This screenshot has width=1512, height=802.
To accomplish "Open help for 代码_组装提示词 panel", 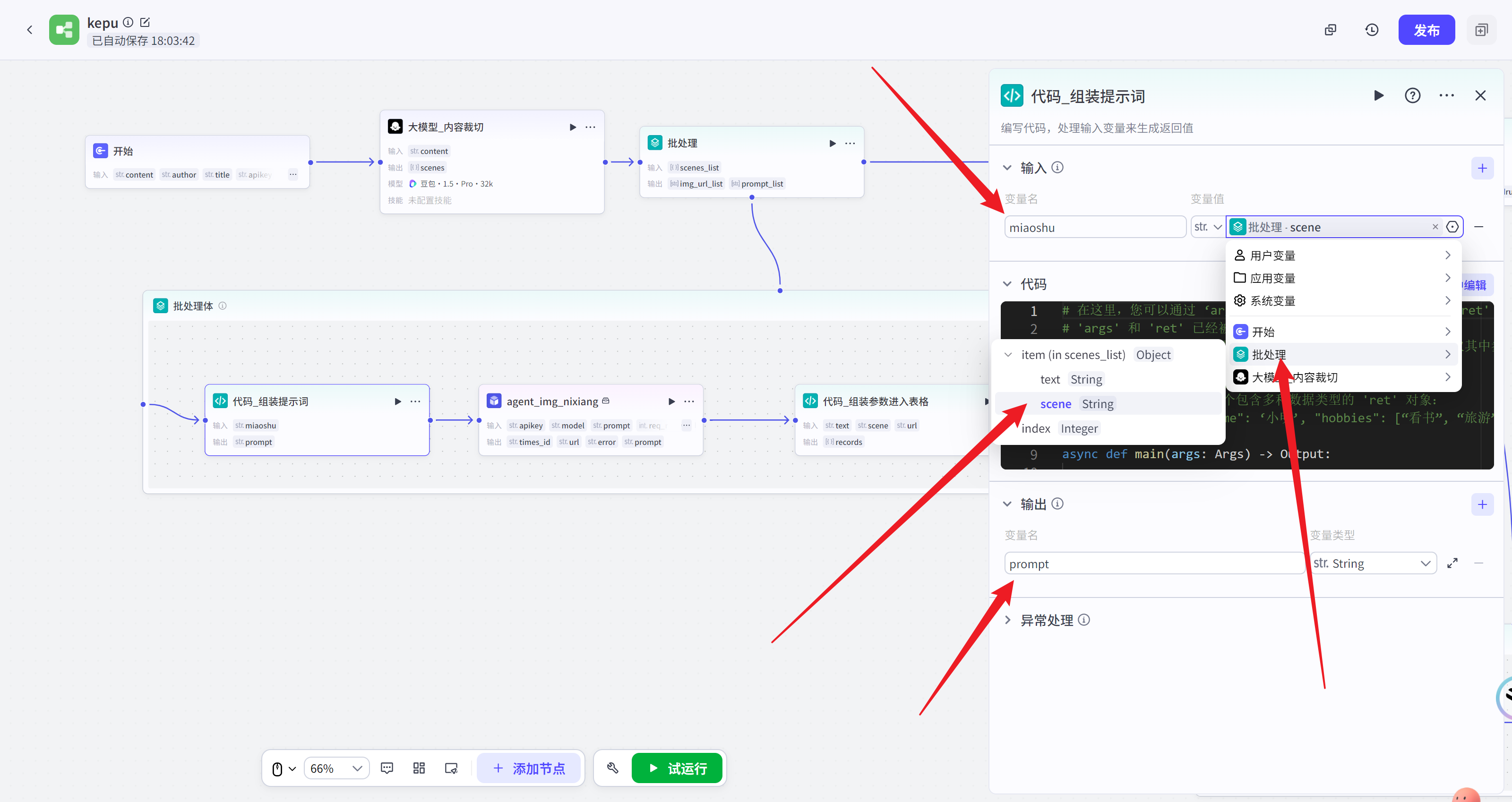I will click(x=1413, y=95).
